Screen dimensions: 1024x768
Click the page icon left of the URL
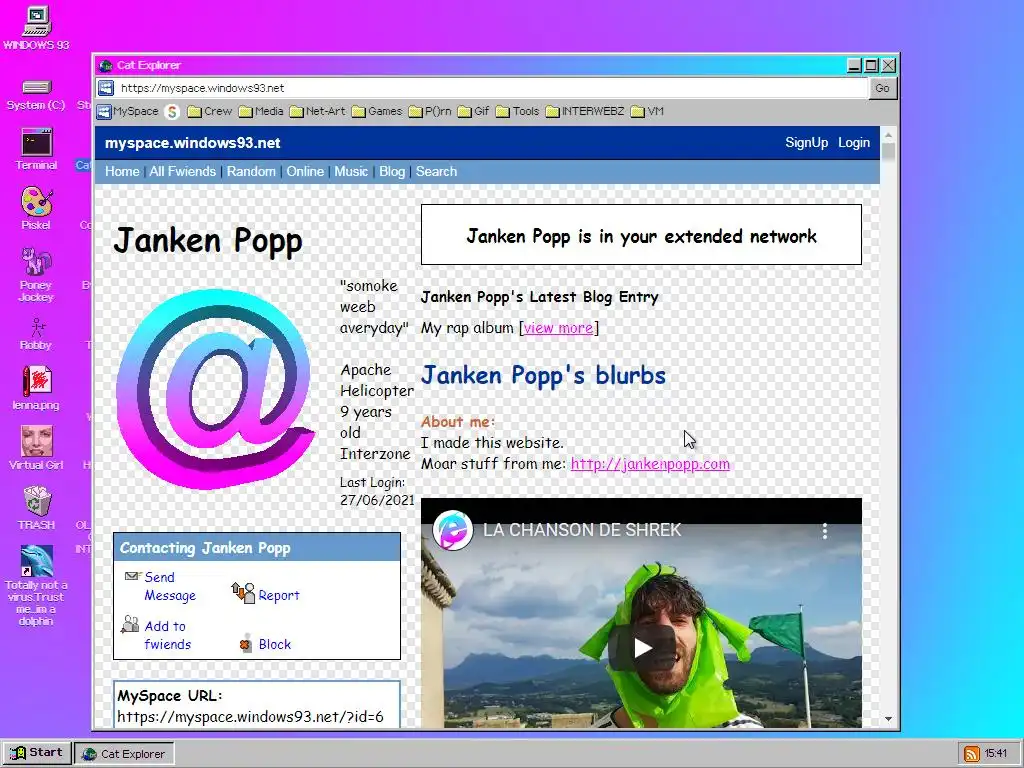coord(106,88)
